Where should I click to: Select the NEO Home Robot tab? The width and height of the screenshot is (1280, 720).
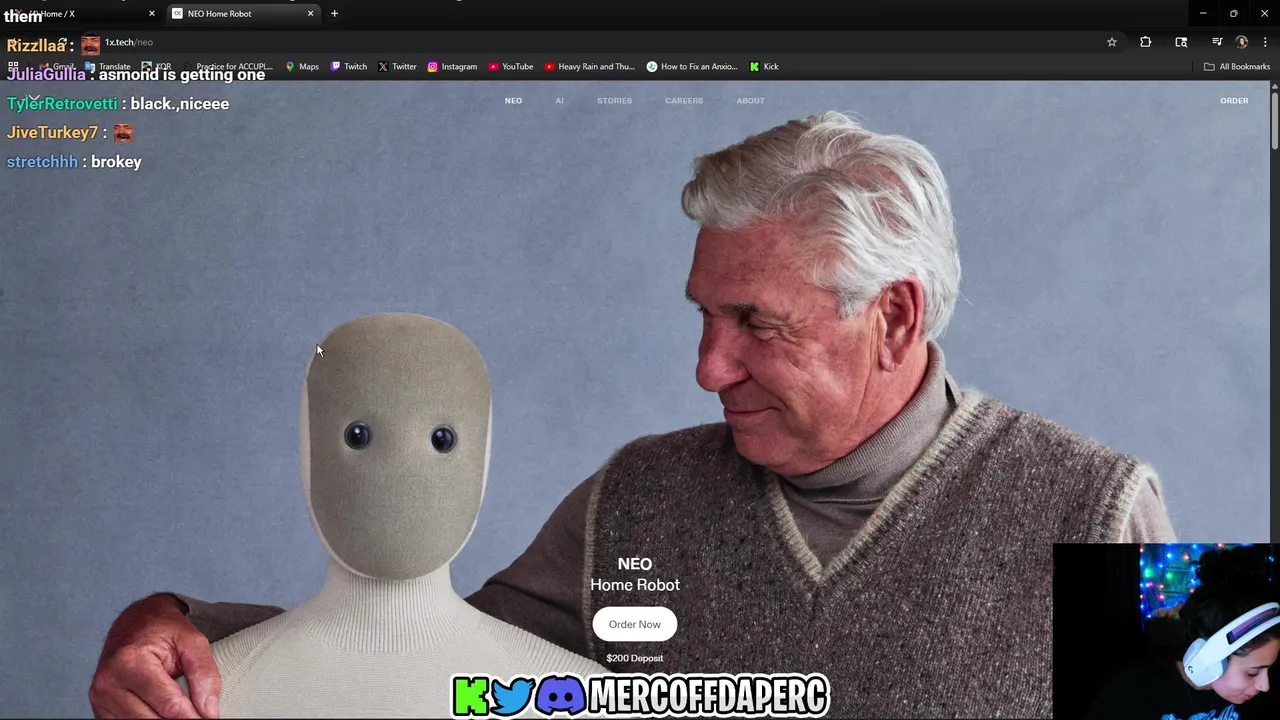pyautogui.click(x=241, y=14)
